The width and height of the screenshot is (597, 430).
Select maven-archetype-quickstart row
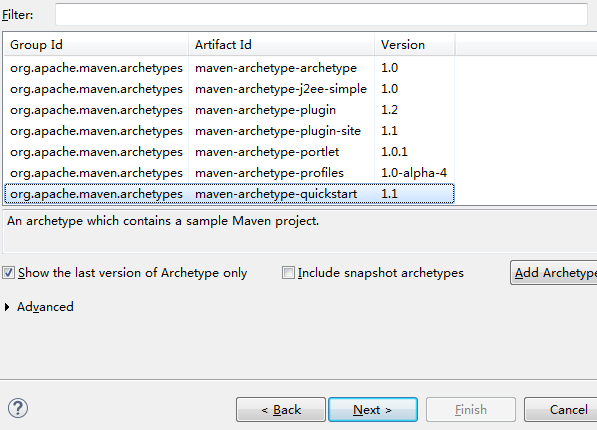pos(229,193)
